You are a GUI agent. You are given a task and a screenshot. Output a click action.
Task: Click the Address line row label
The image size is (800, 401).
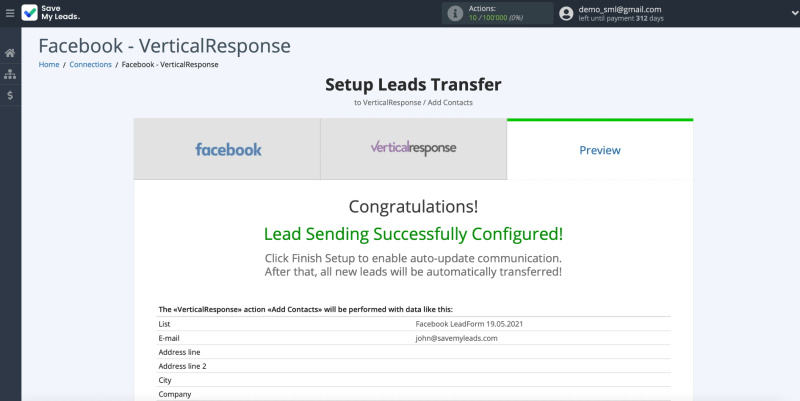click(179, 352)
